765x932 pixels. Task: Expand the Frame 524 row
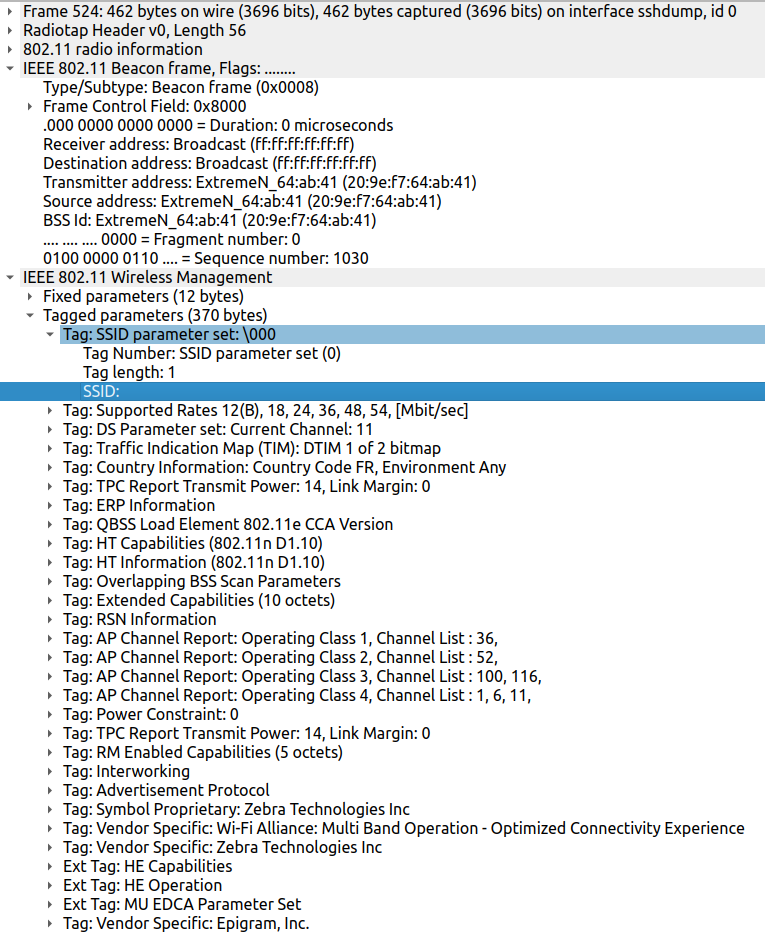coord(10,11)
